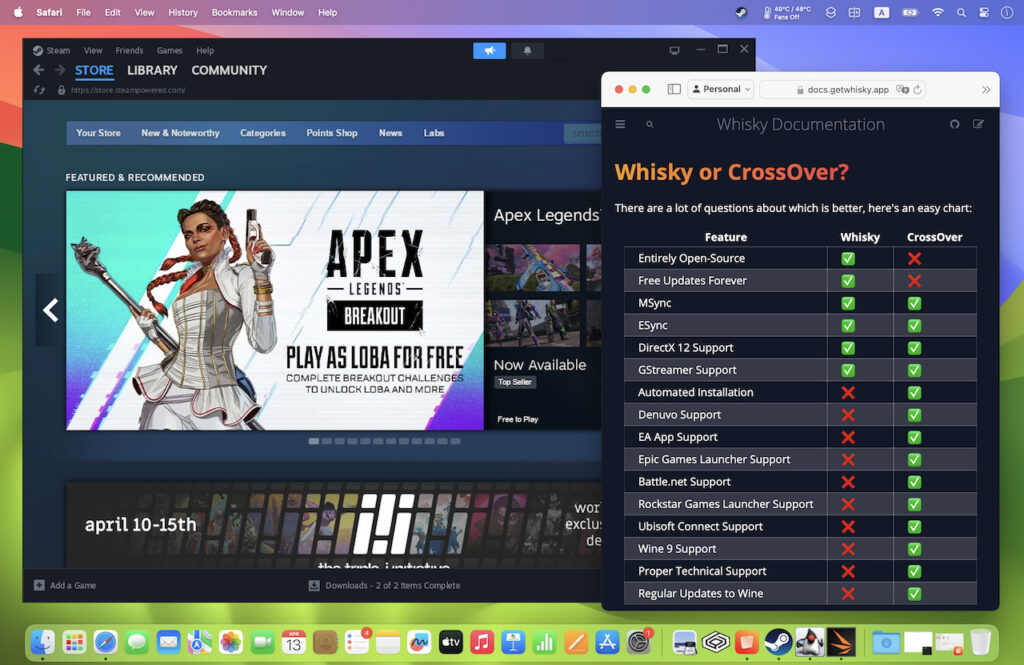Launch Steam from the dock
Viewport: 1024px width, 665px height.
click(x=779, y=641)
